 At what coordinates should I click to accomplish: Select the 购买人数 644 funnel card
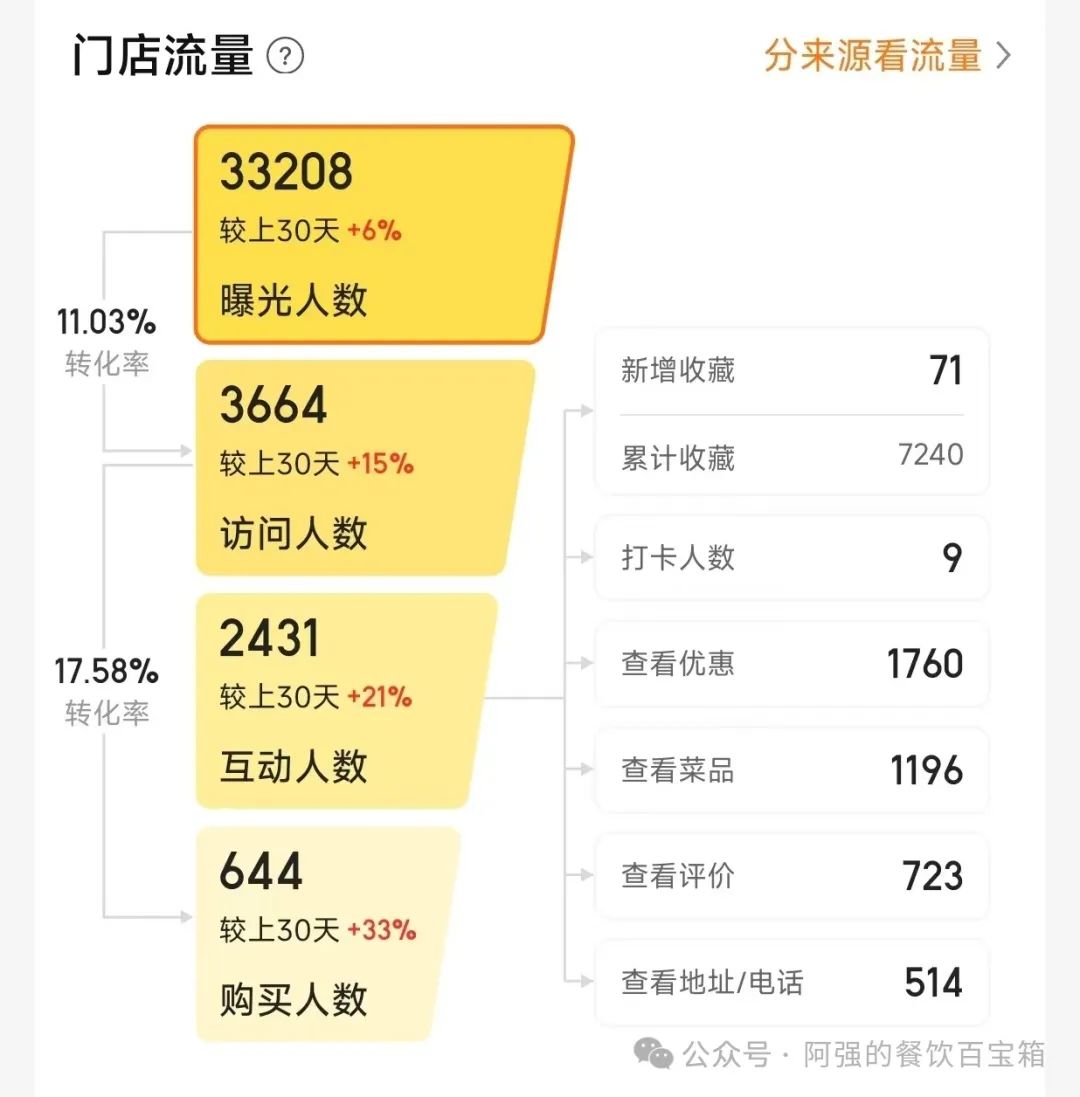327,934
